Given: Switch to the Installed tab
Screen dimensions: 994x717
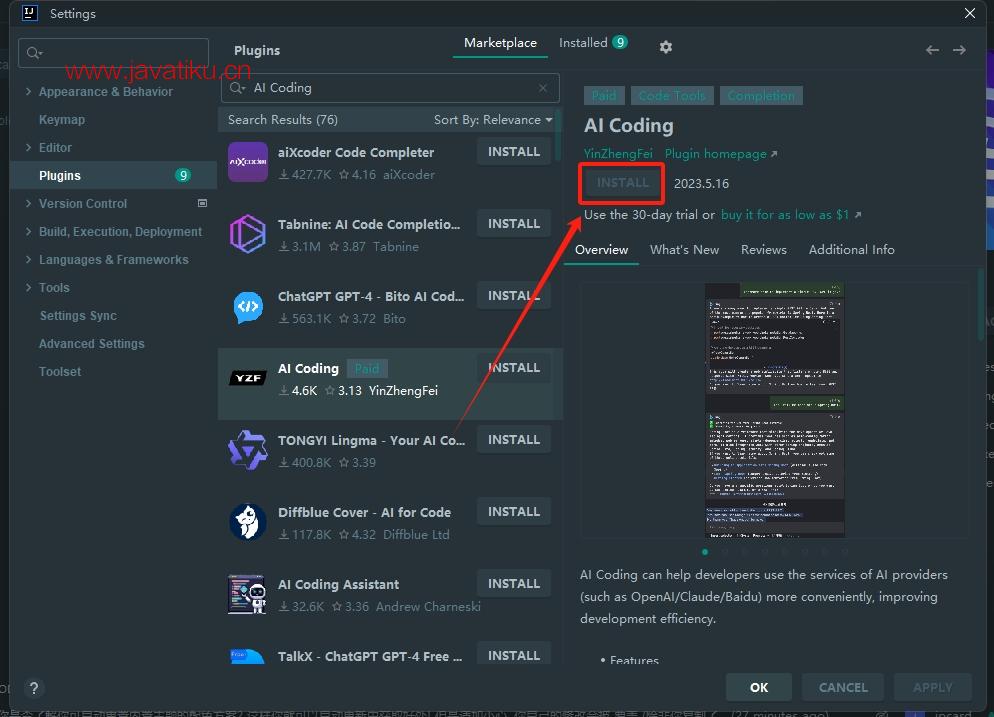Looking at the screenshot, I should click(593, 42).
